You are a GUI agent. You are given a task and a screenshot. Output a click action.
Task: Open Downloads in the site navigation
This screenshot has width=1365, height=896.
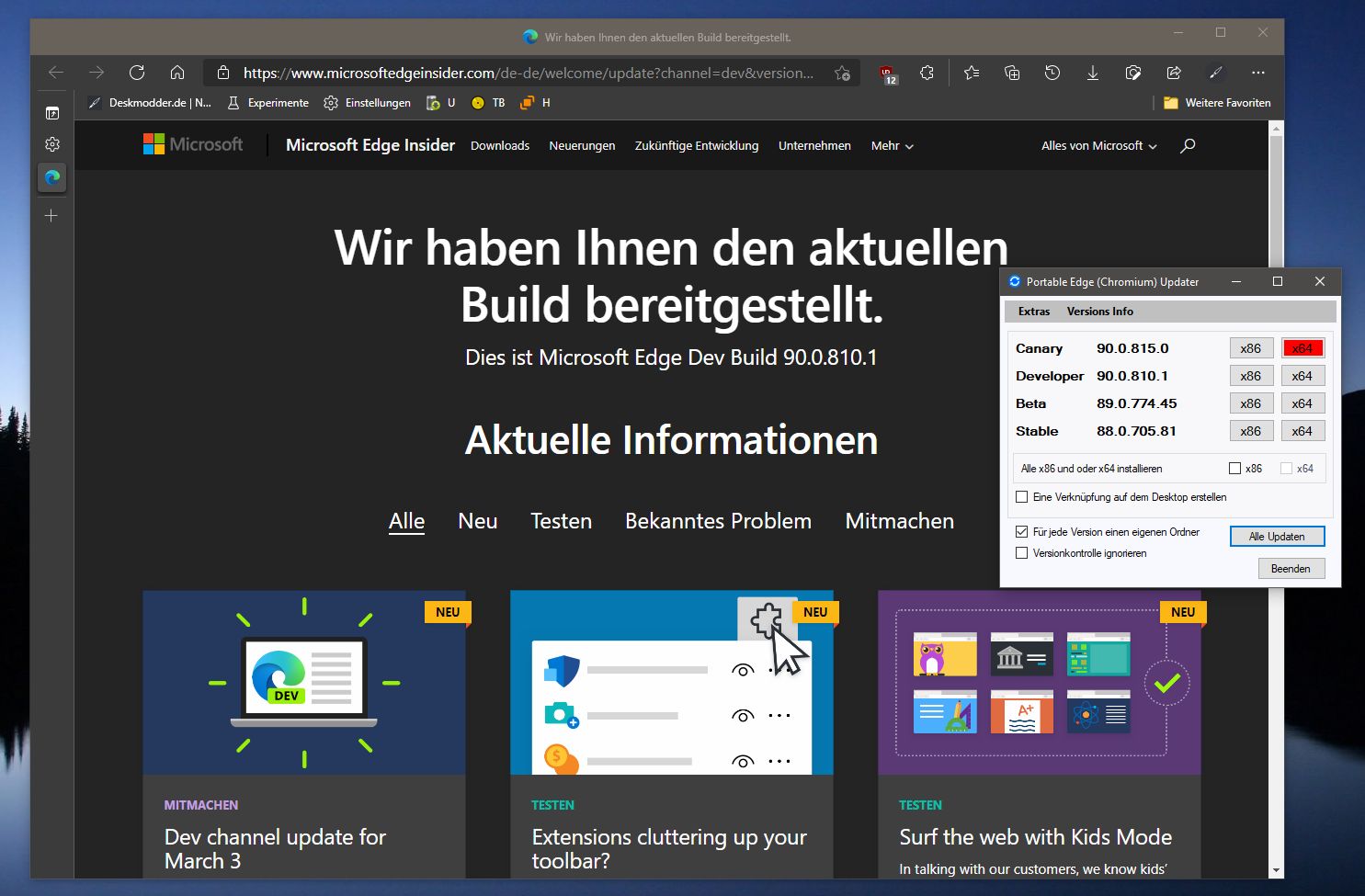click(500, 145)
